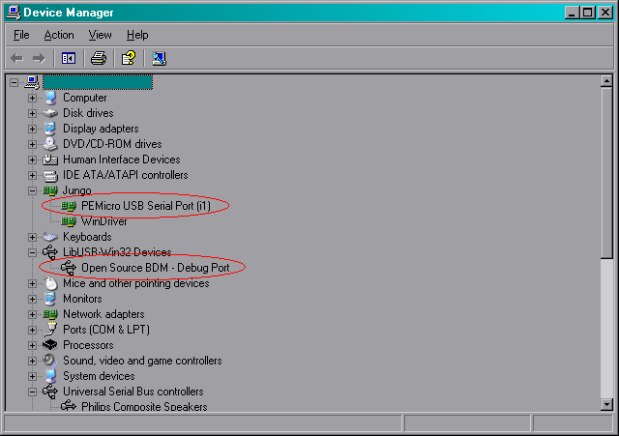Select PEMicro USB Serial Port (i1) entry
The width and height of the screenshot is (619, 436).
tap(146, 206)
